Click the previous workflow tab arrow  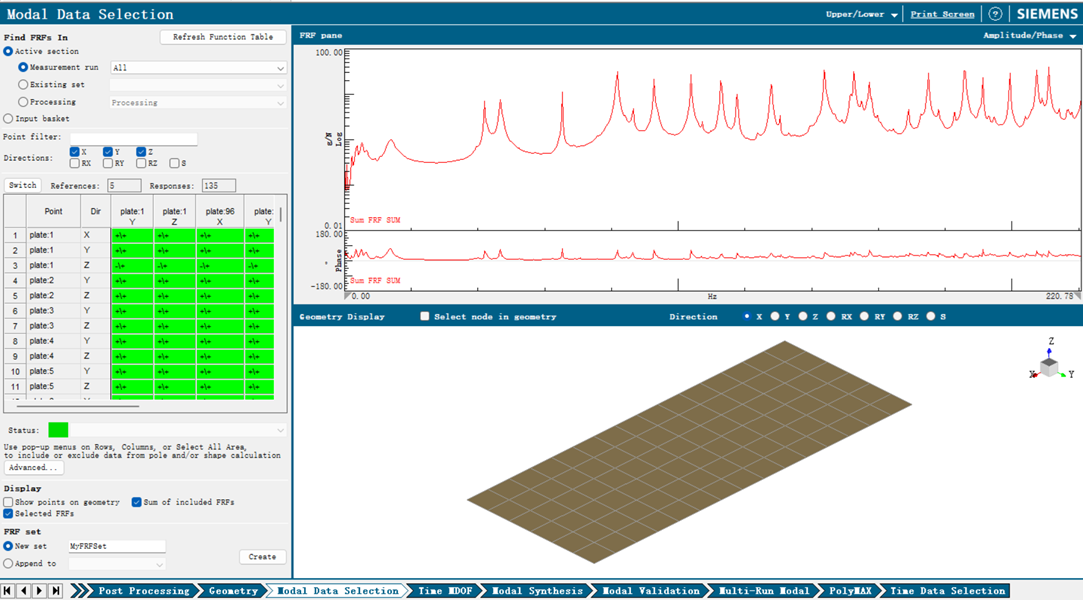pos(24,591)
